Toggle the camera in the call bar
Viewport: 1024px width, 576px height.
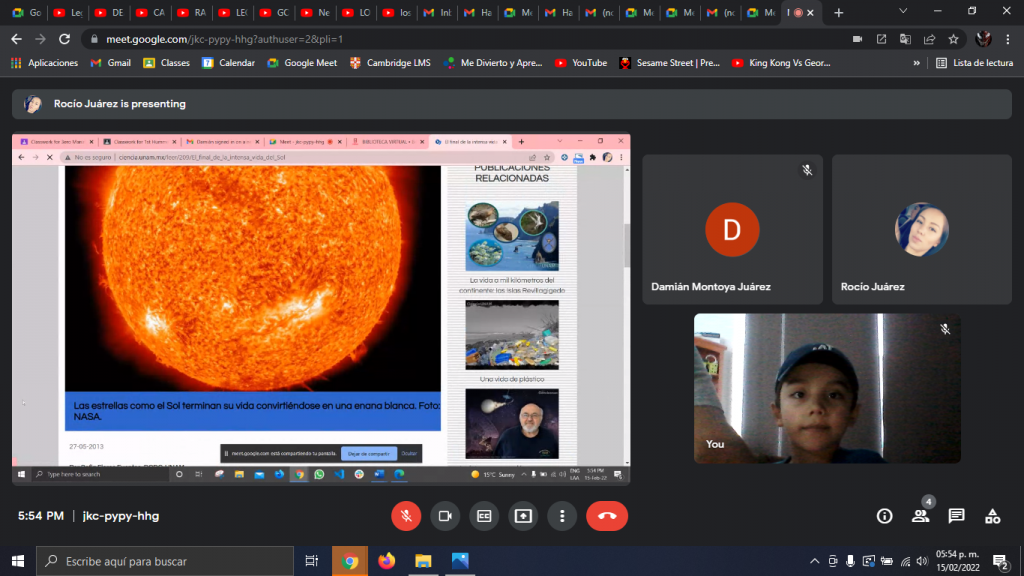click(445, 516)
